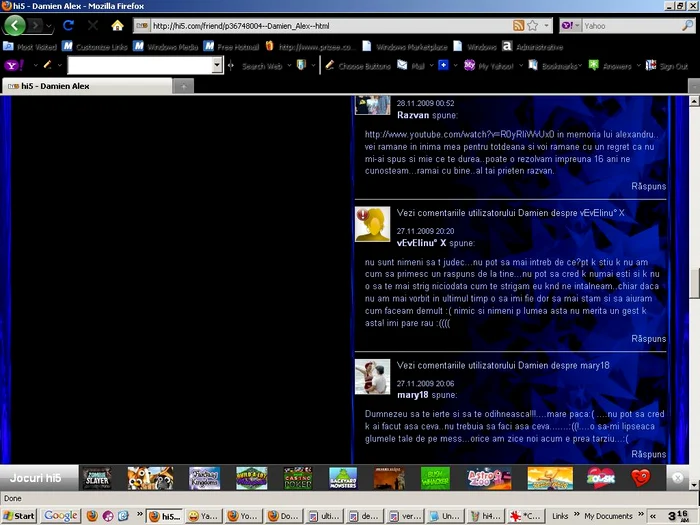Image resolution: width=700 pixels, height=525 pixels.
Task: Expand the back/forward history dropdown arrow
Action: (x=49, y=26)
